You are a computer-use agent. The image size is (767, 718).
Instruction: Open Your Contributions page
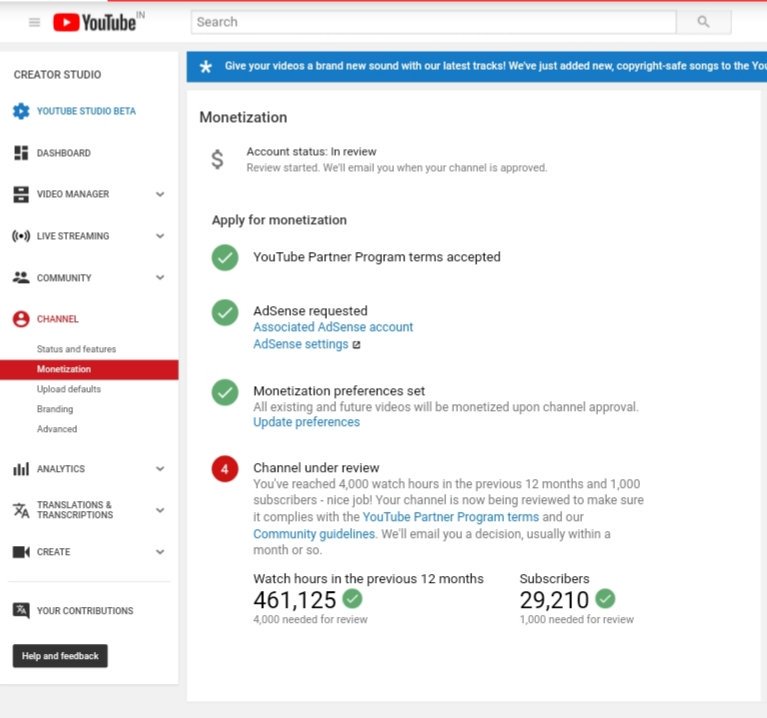tap(85, 611)
